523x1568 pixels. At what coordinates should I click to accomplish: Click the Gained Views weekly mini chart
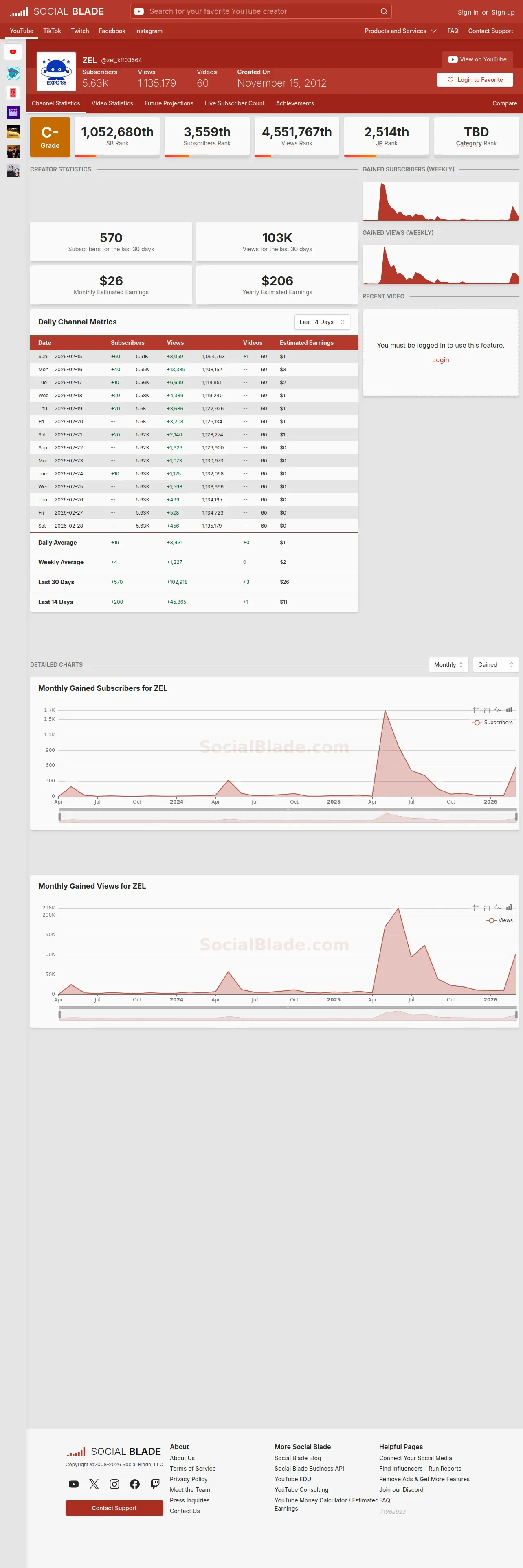point(440,265)
